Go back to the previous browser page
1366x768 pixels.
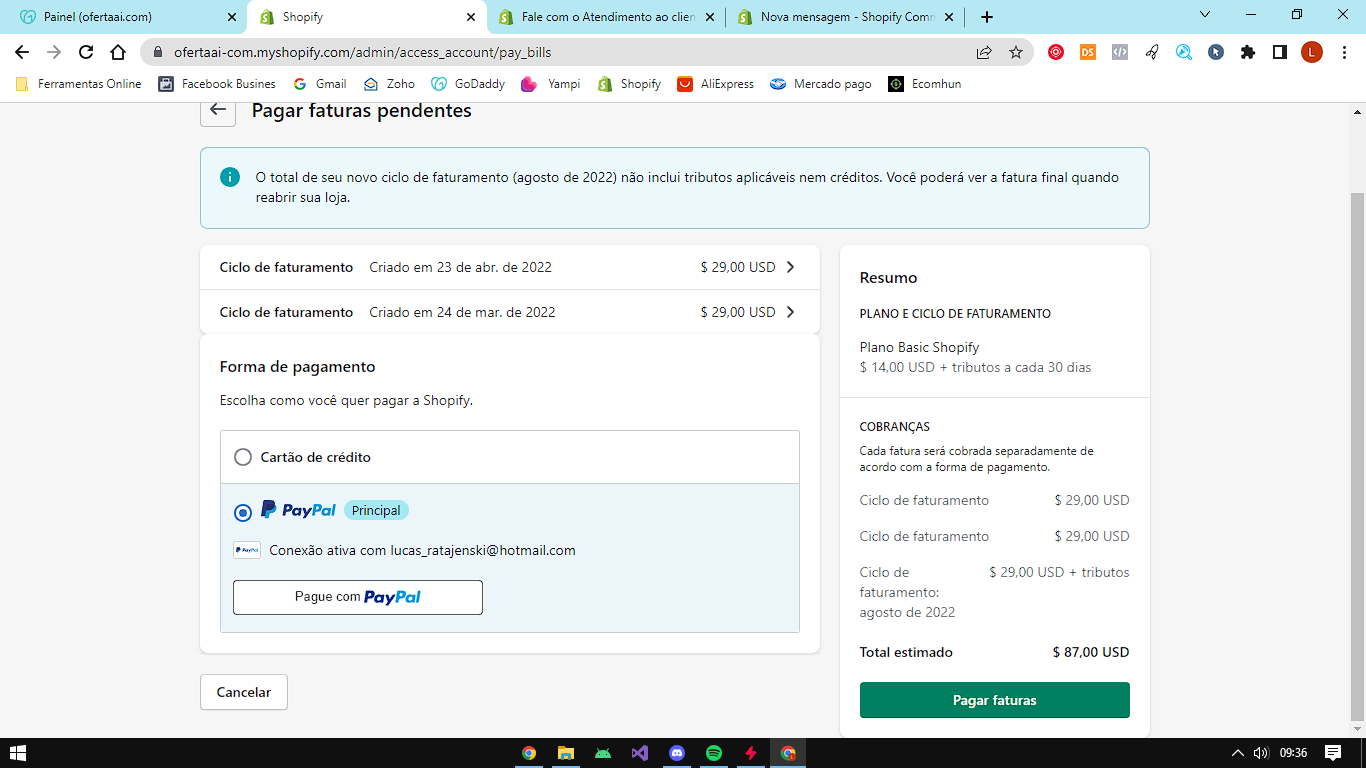(22, 52)
